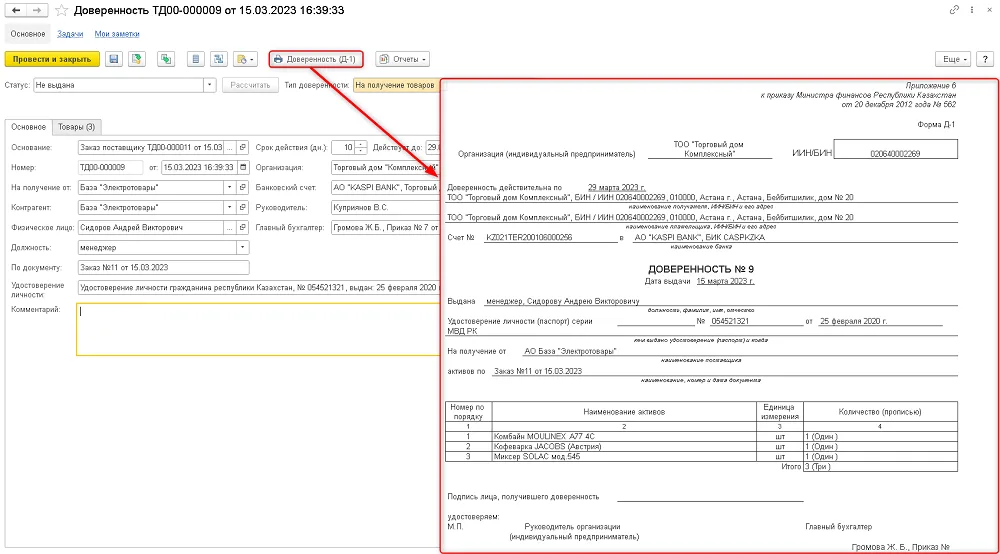
Task: Open the Мои заметки link
Action: coord(117,34)
